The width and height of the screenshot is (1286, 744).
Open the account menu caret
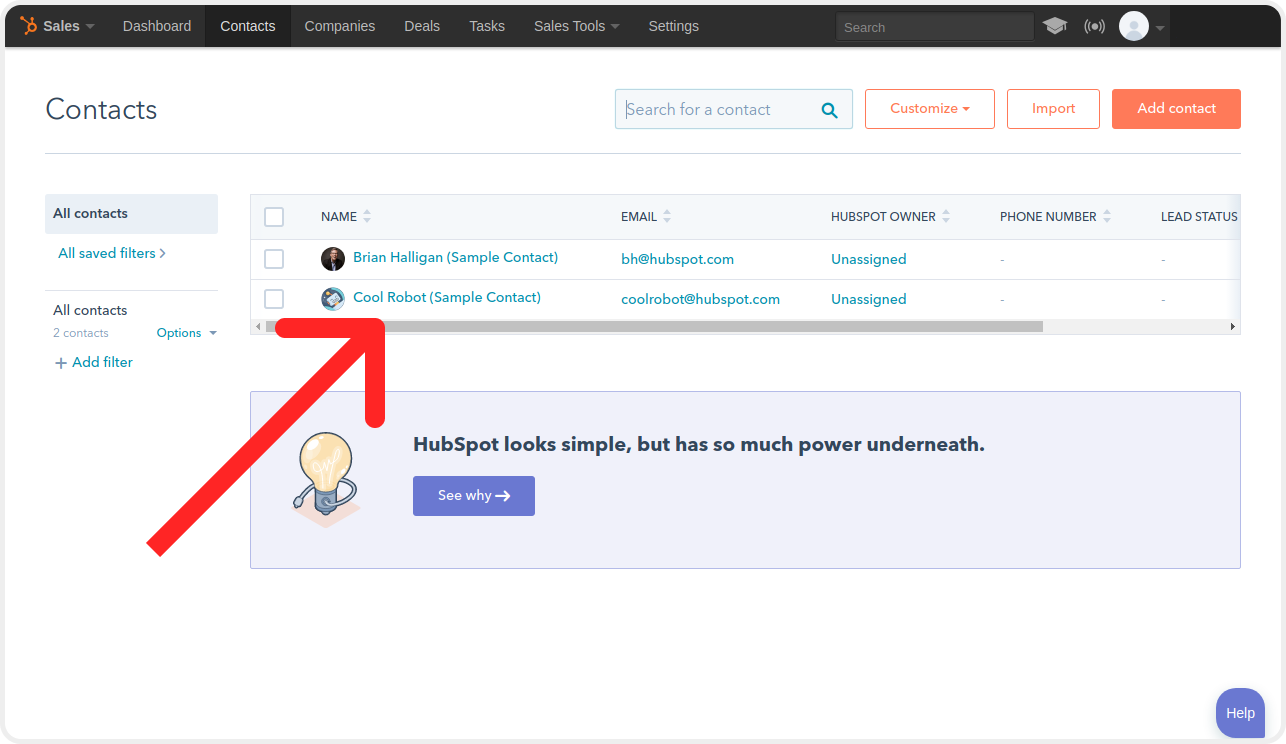click(1160, 28)
